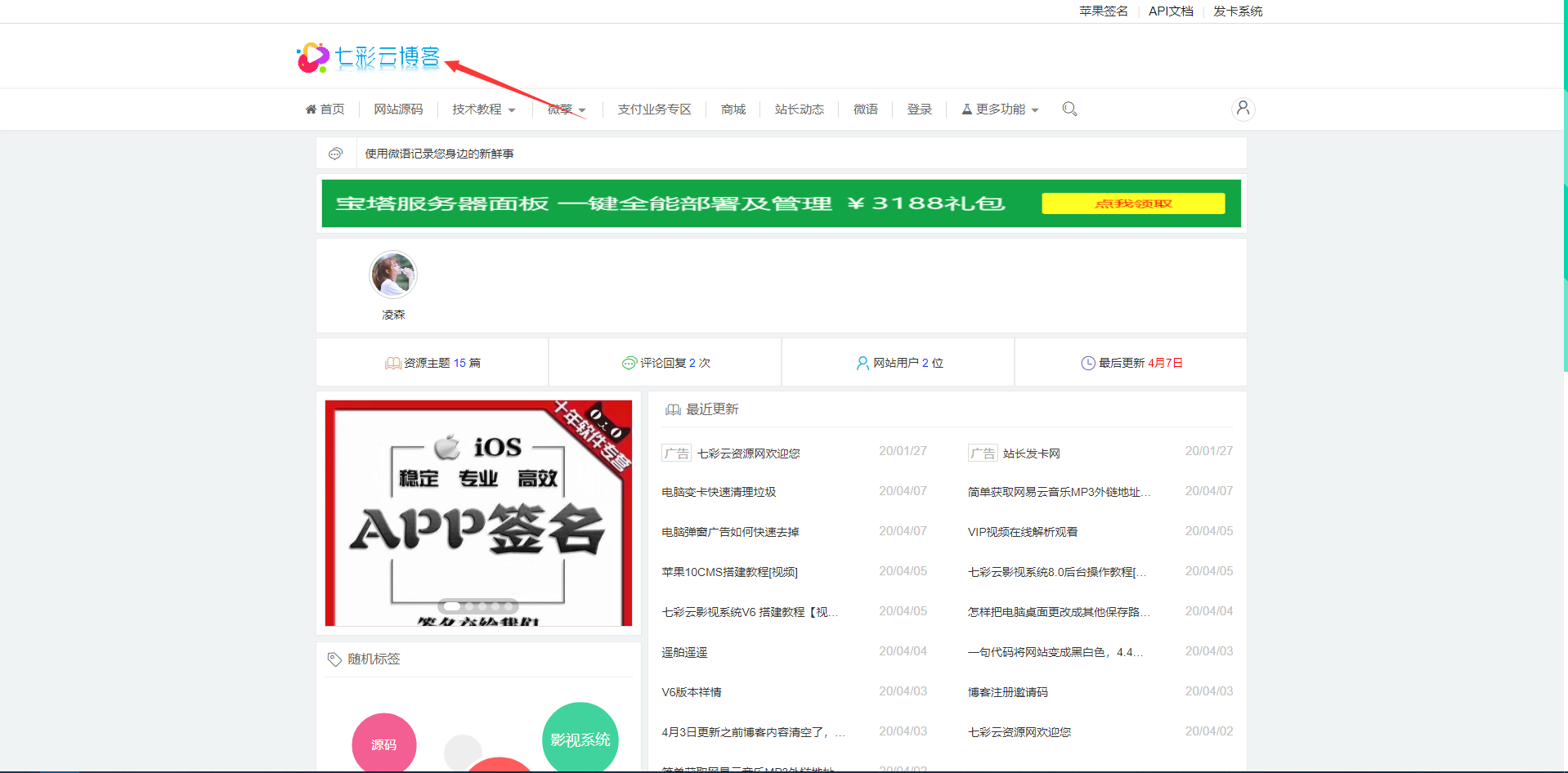Open the 发卡系统 top link
The height and width of the screenshot is (773, 1568).
[1238, 11]
